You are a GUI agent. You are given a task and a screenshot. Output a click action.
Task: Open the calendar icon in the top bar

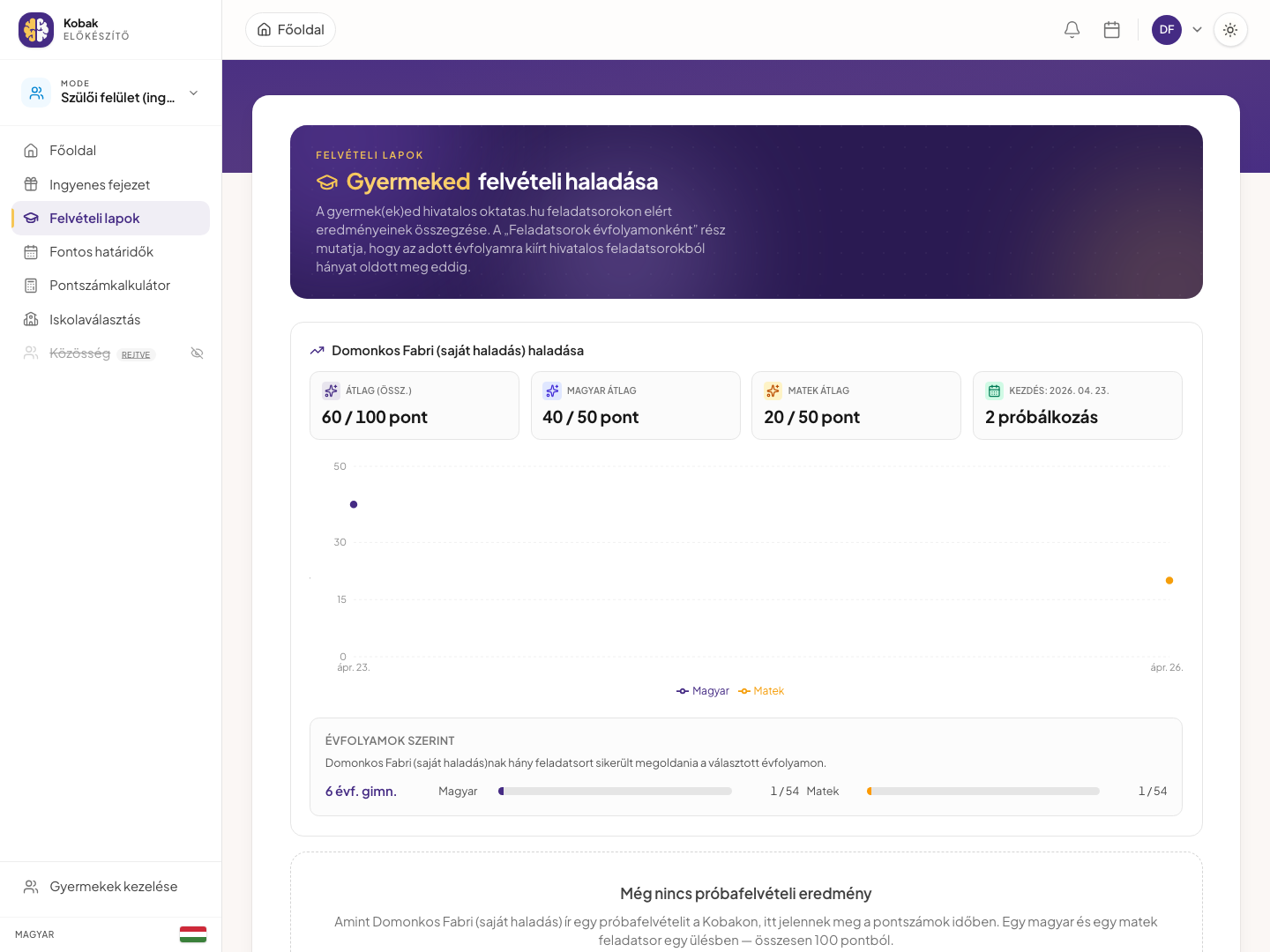1112,30
